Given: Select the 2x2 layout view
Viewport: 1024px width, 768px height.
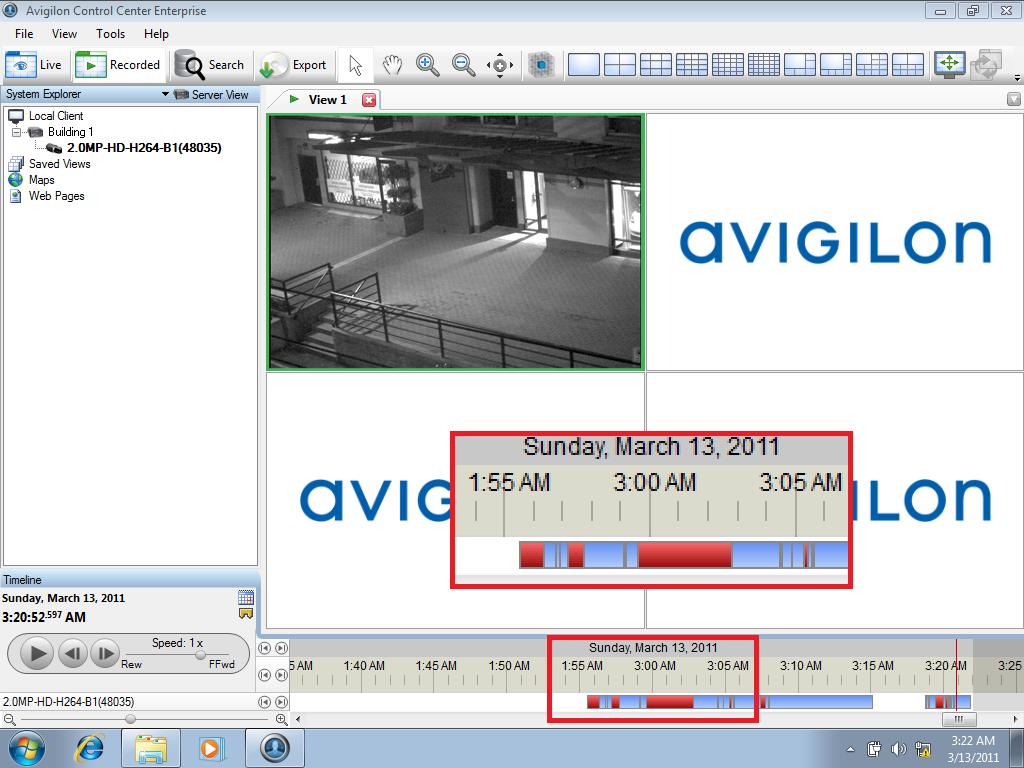Looking at the screenshot, I should [x=619, y=64].
